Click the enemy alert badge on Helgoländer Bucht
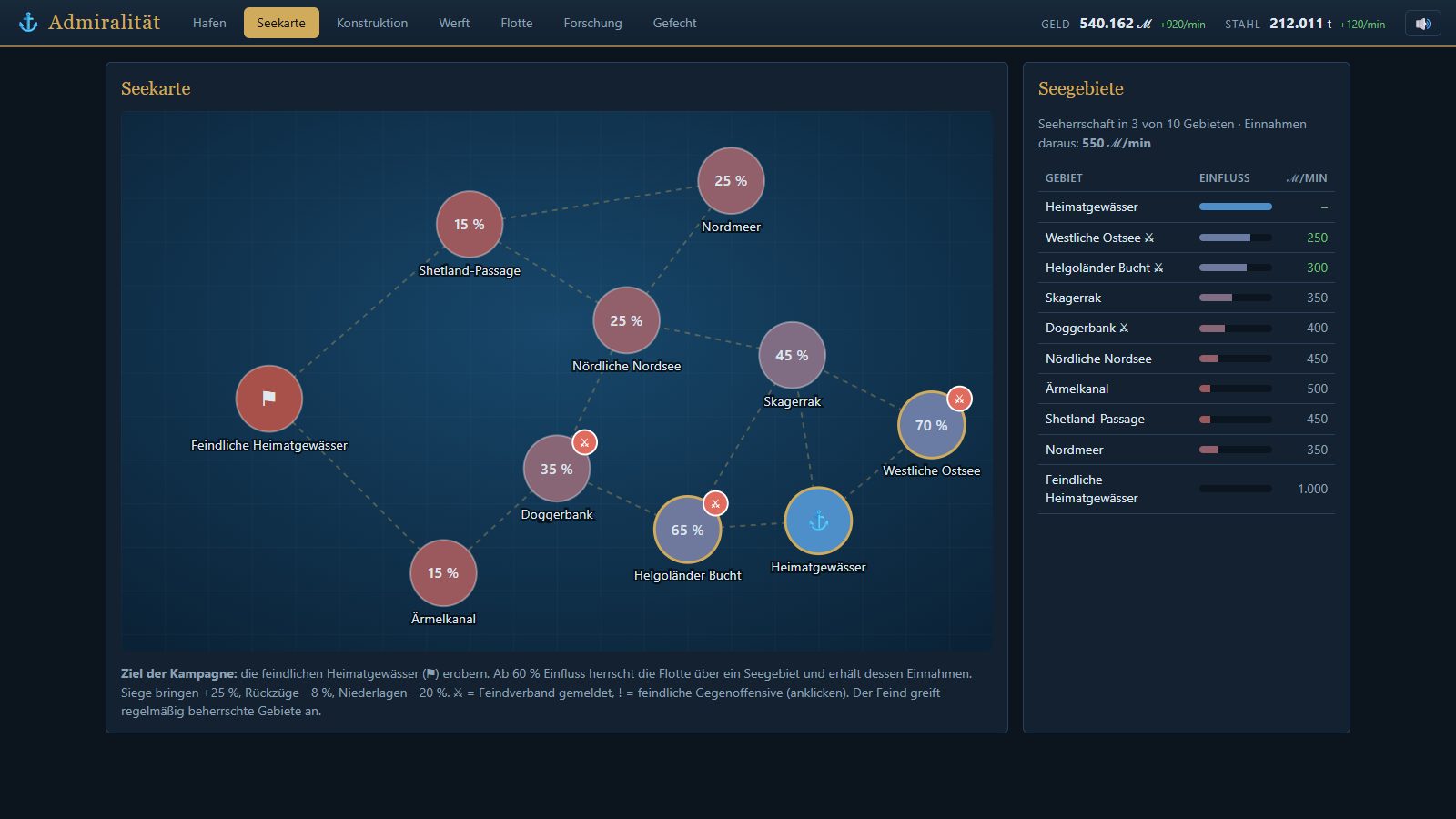The width and height of the screenshot is (1456, 819). tap(715, 503)
